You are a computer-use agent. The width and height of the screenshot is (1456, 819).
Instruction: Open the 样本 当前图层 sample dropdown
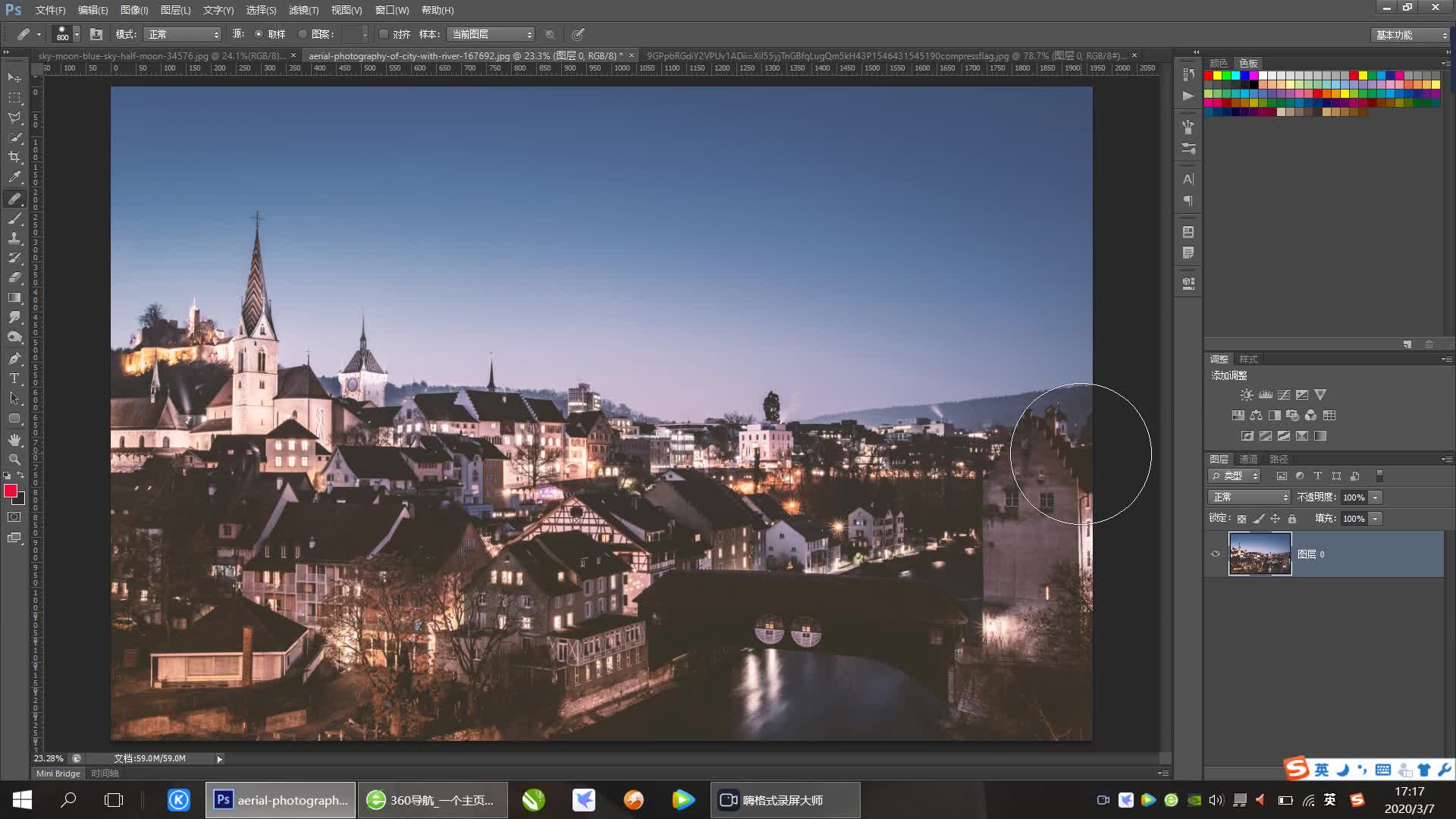(x=490, y=34)
